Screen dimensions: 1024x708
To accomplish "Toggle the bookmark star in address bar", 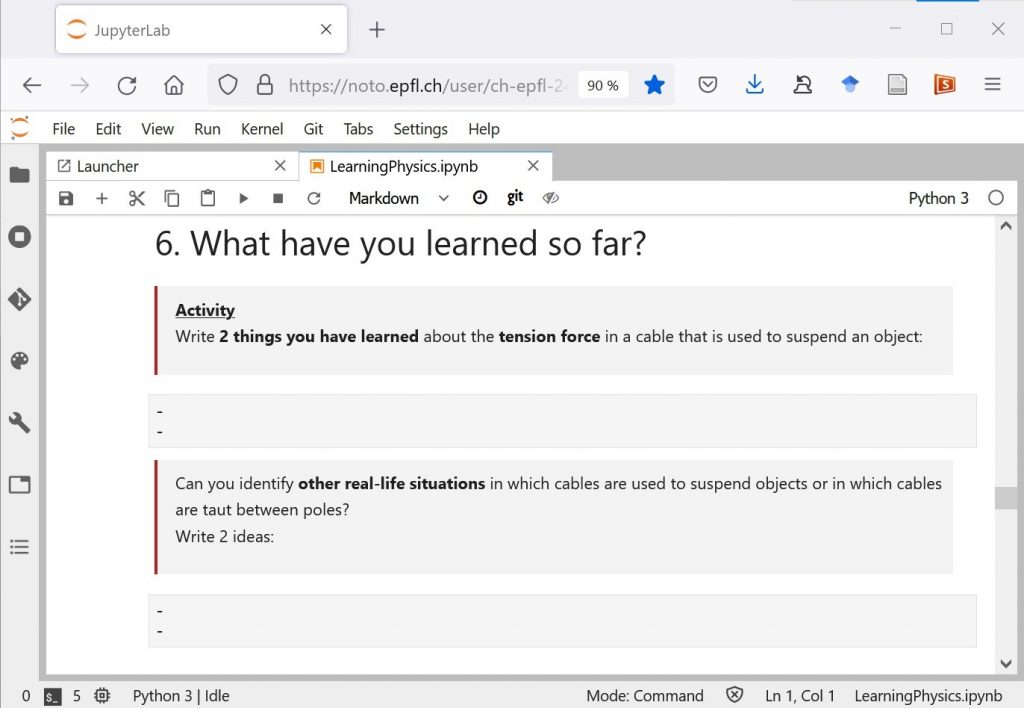I will click(x=654, y=85).
